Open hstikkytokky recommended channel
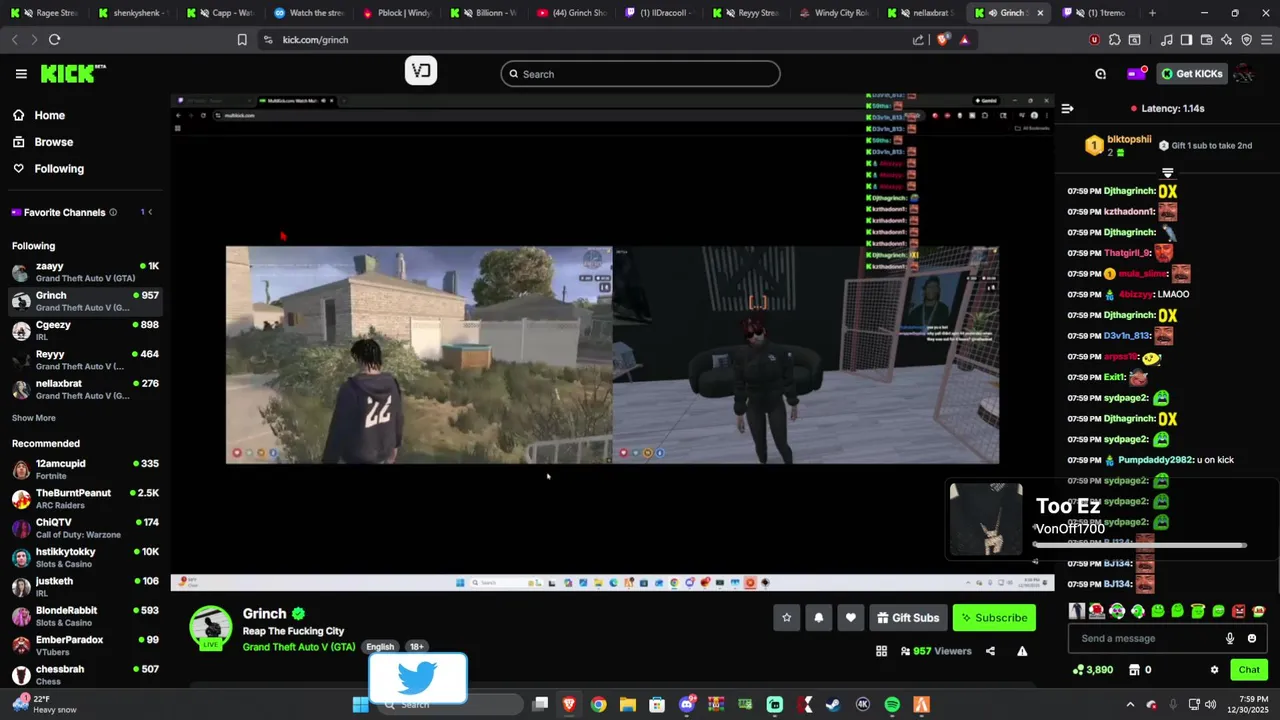Image resolution: width=1280 pixels, height=720 pixels. 85,557
